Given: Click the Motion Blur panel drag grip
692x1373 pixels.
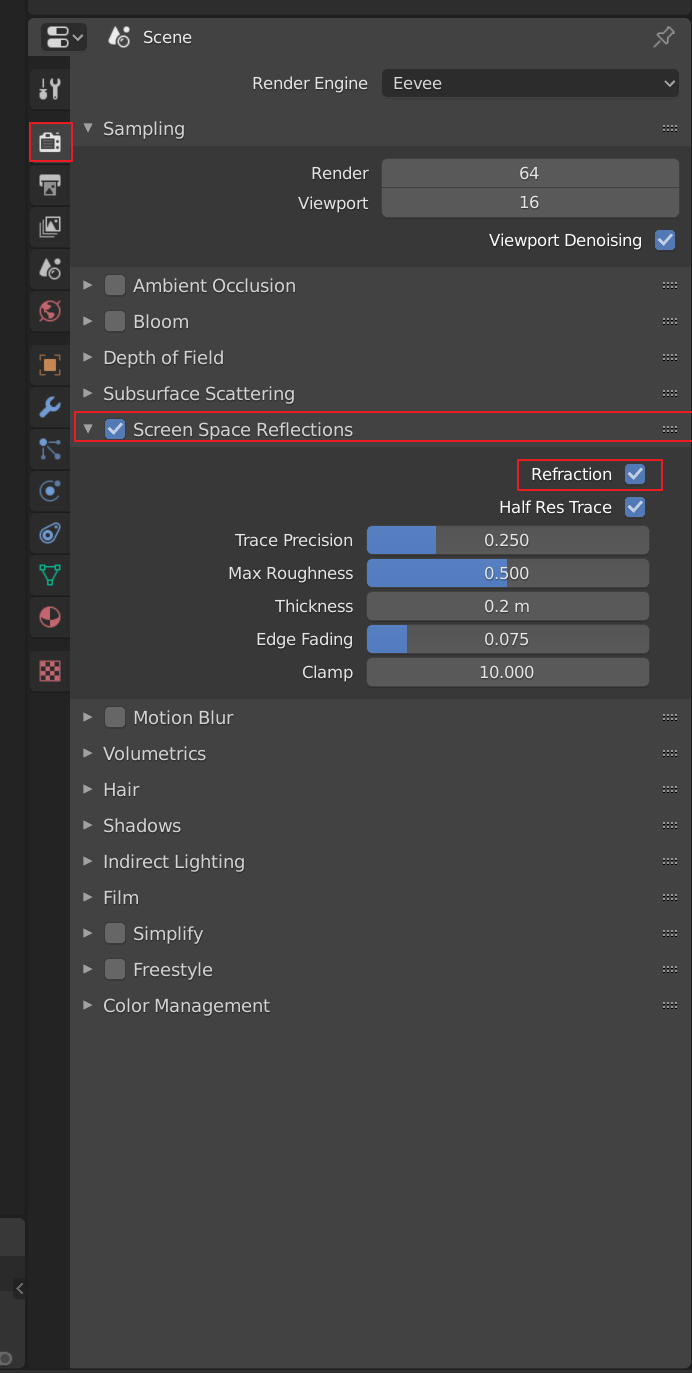Looking at the screenshot, I should pyautogui.click(x=670, y=718).
